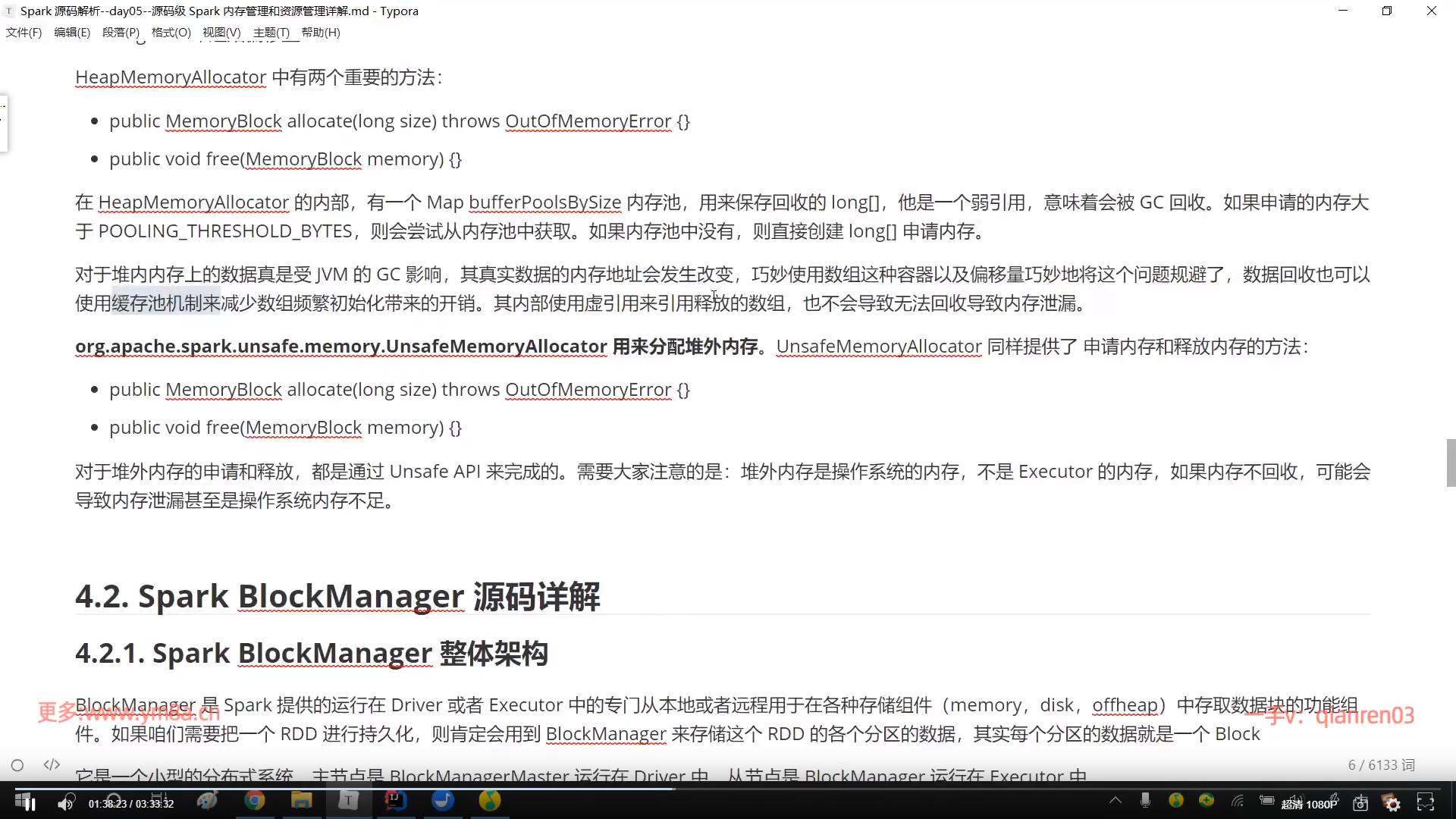This screenshot has height=819, width=1456.
Task: Toggle source code mode icon
Action: point(52,764)
